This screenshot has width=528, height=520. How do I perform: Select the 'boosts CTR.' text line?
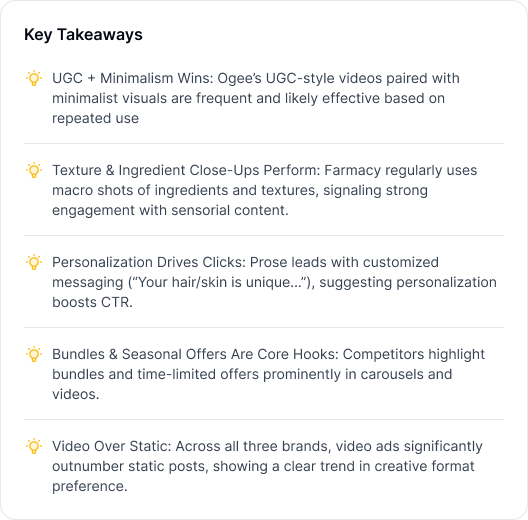(92, 302)
